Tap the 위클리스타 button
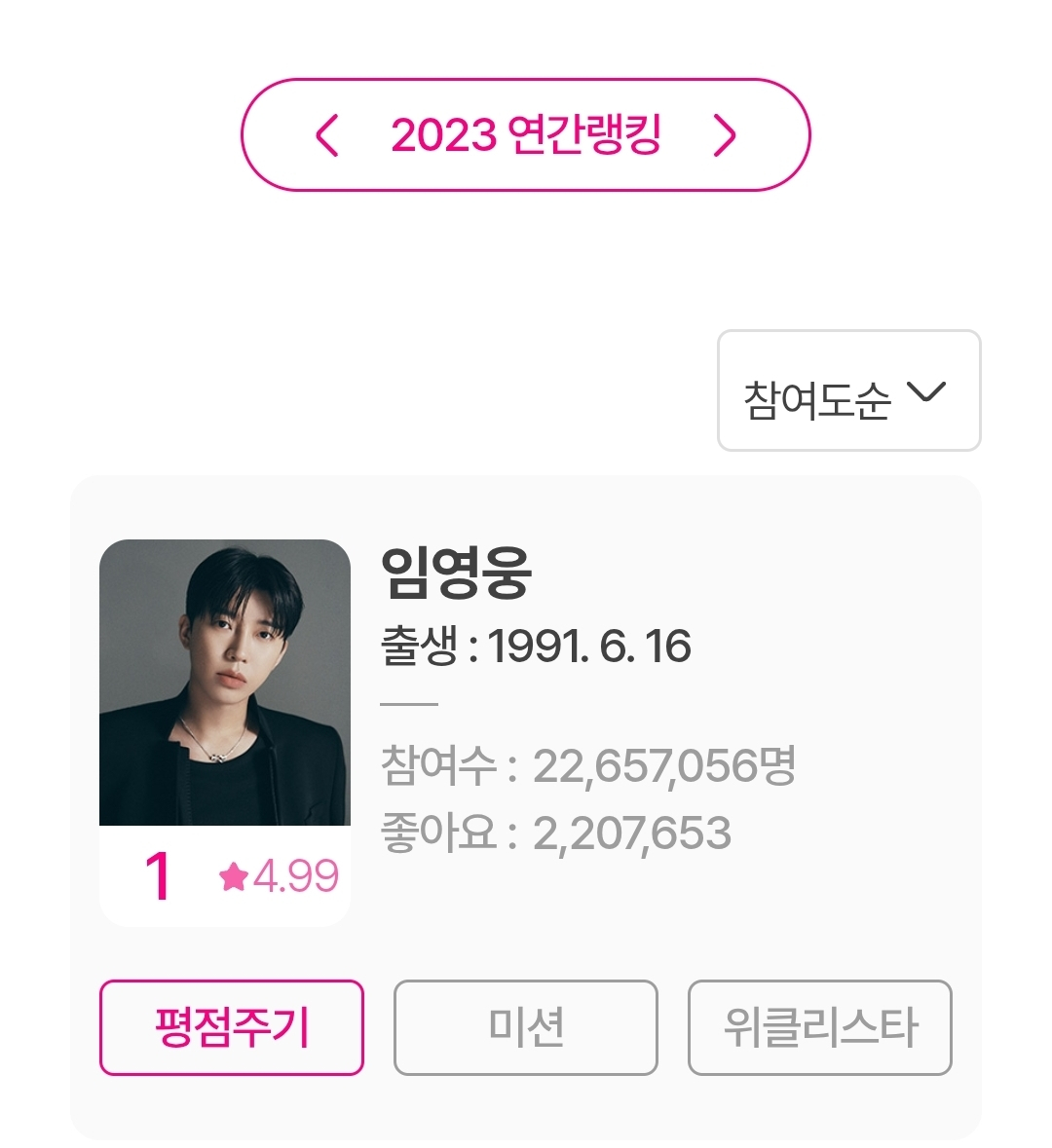Viewport: 1052px width, 1148px height. tap(820, 1027)
